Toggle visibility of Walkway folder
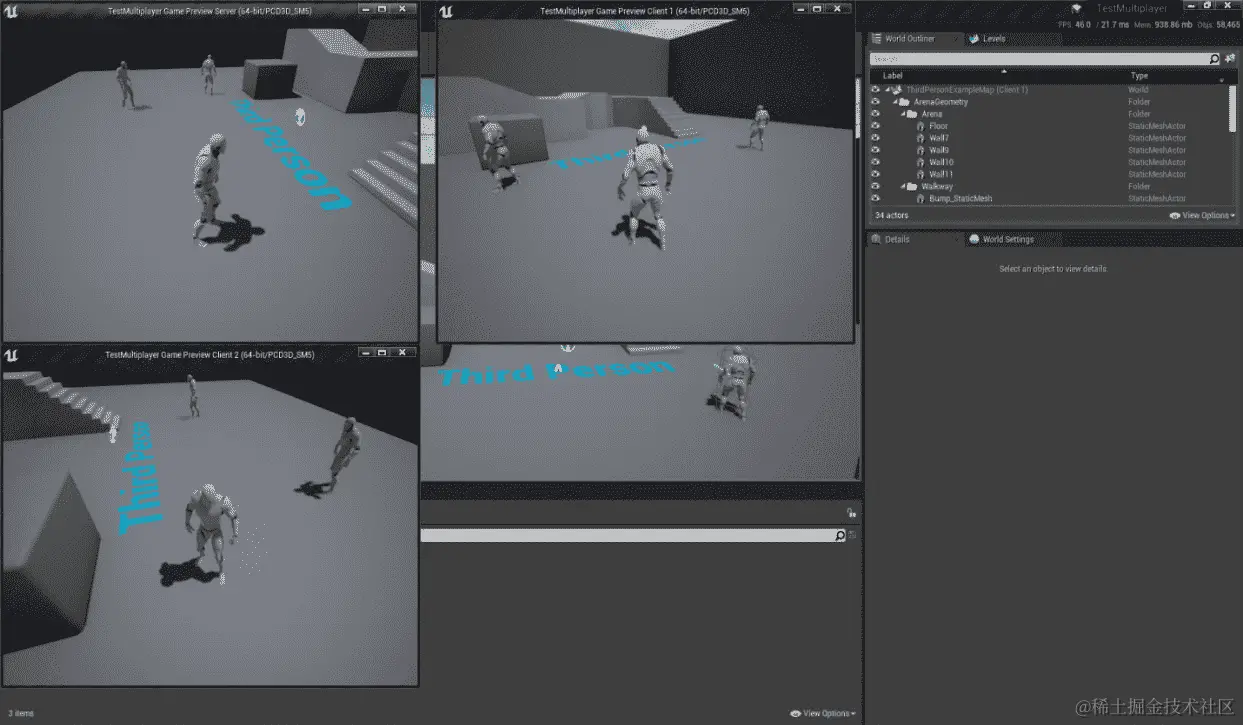 coord(876,186)
